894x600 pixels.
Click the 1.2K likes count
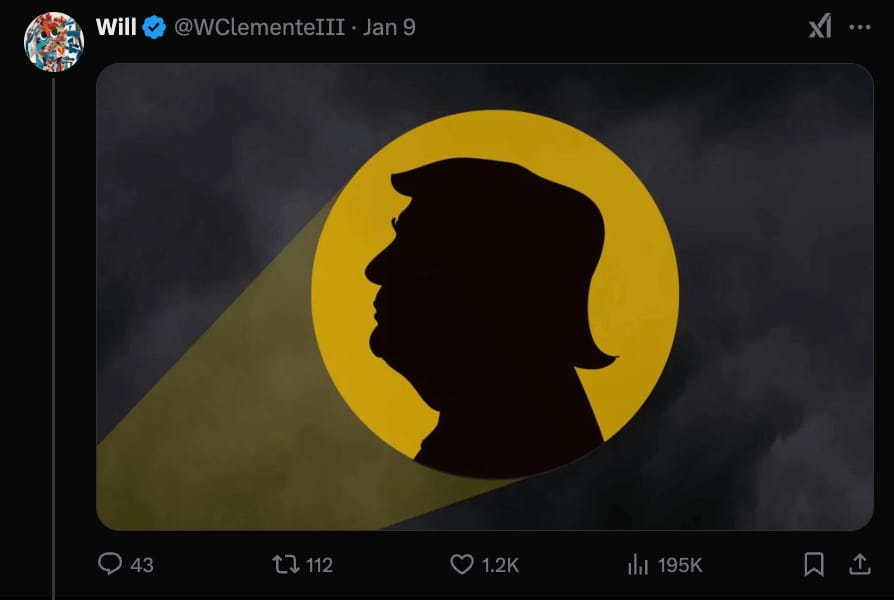tap(501, 565)
